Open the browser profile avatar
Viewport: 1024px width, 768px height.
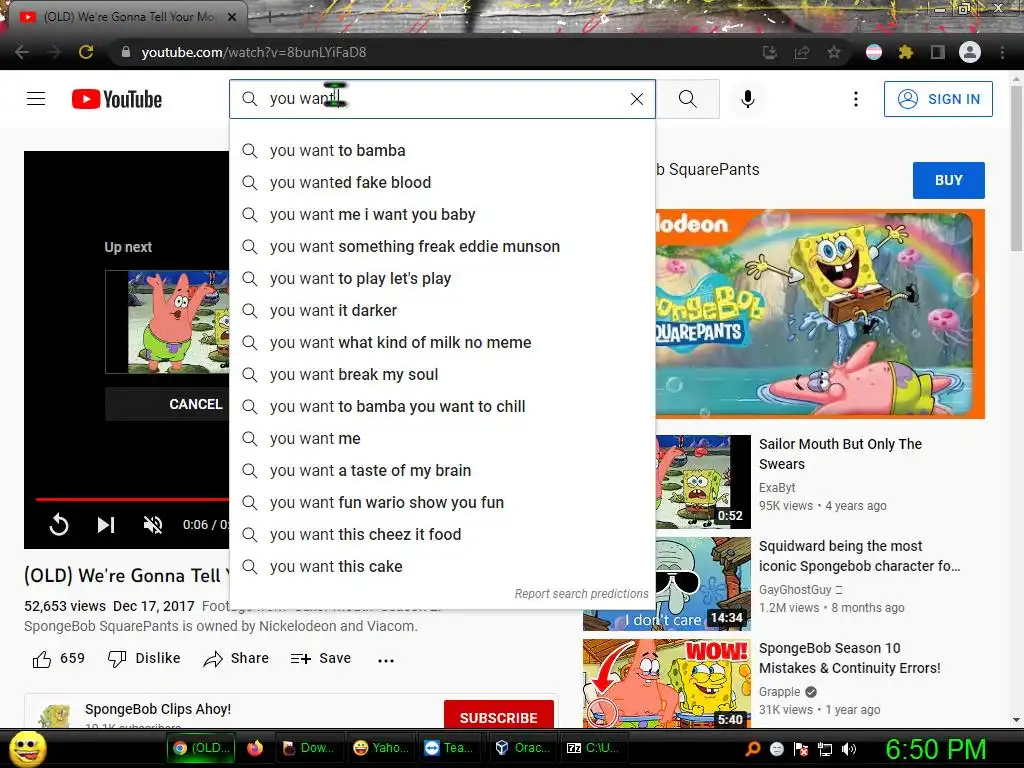[x=970, y=52]
